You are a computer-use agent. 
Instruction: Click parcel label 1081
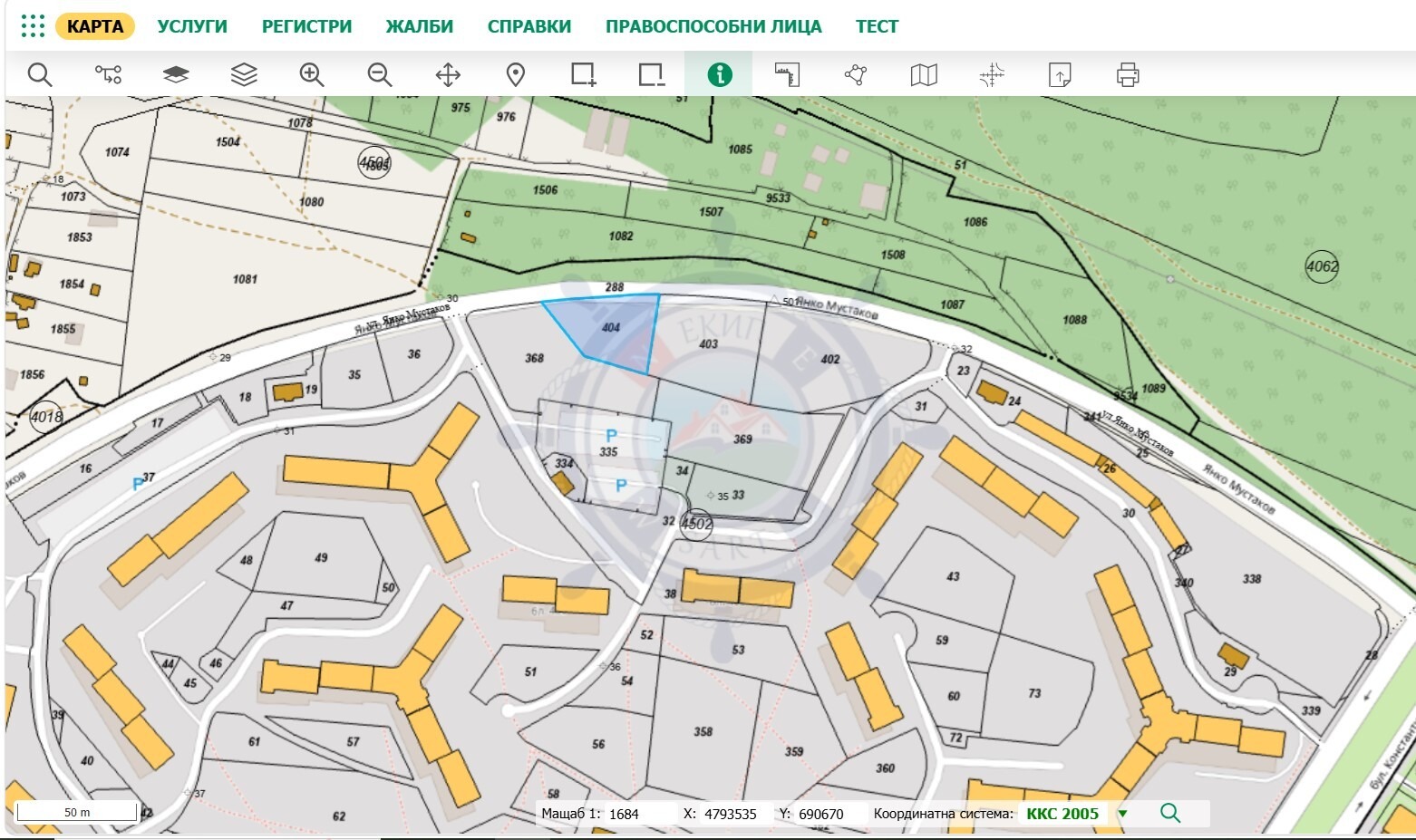pyautogui.click(x=245, y=279)
